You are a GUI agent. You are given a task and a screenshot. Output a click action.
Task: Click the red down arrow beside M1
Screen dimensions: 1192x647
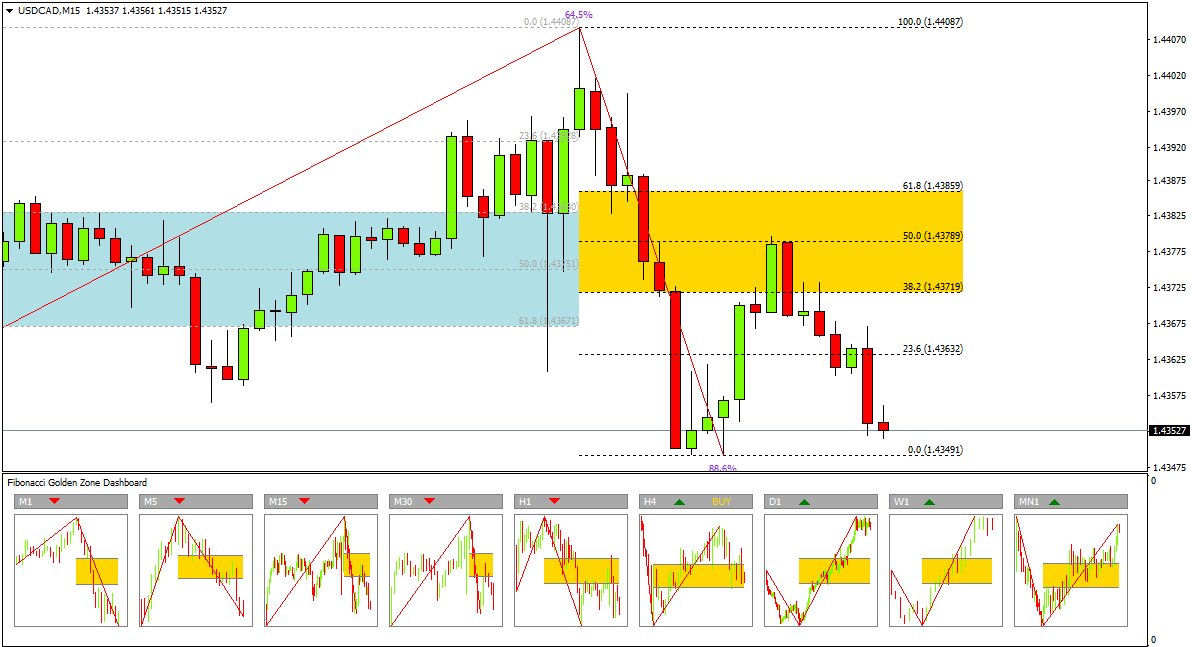point(54,501)
